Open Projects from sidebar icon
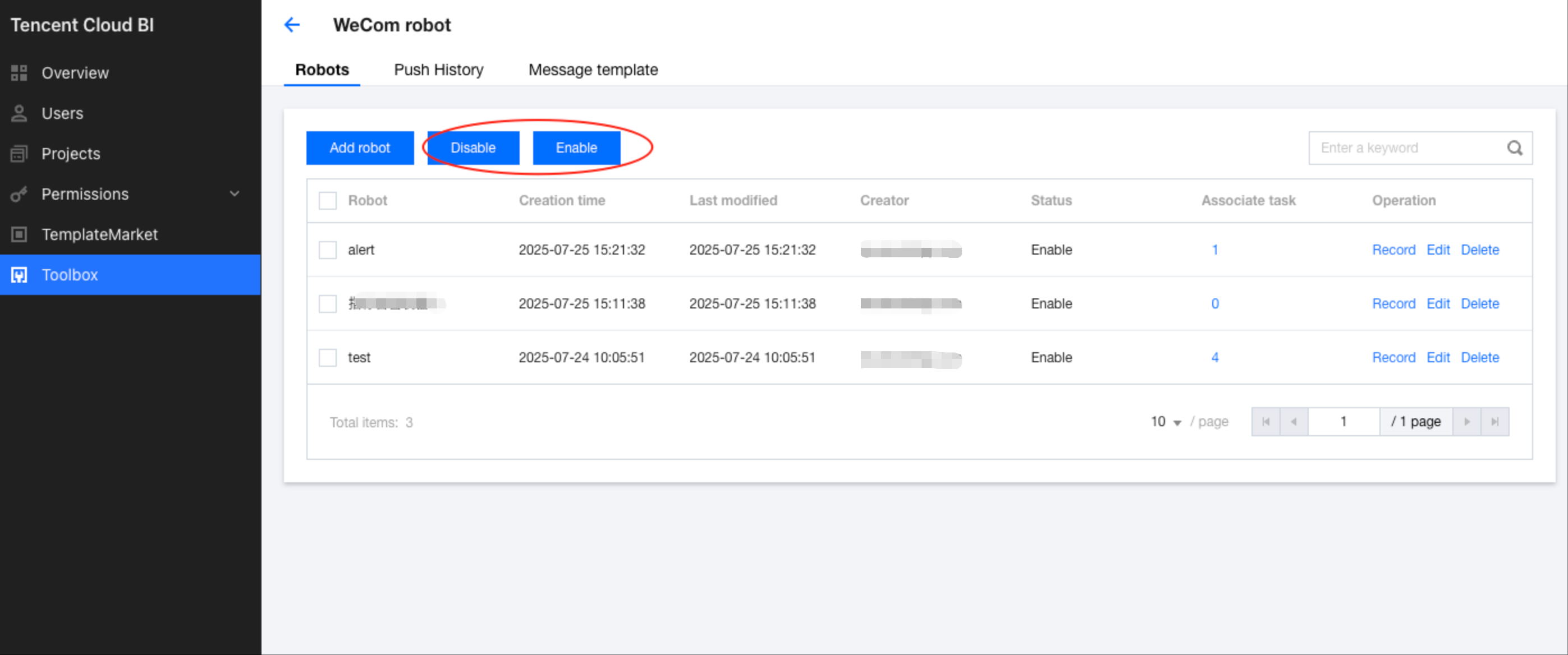Image resolution: width=1568 pixels, height=655 pixels. pos(19,154)
